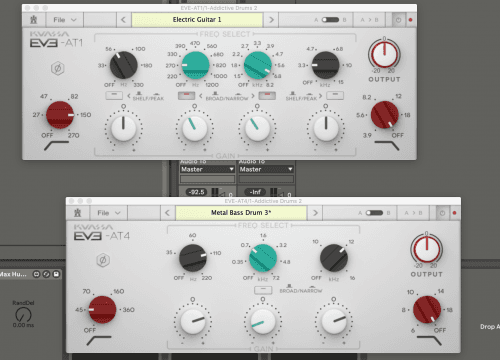
Task: Click the EVE-AT4 teal mid frequency knob
Action: (x=263, y=258)
